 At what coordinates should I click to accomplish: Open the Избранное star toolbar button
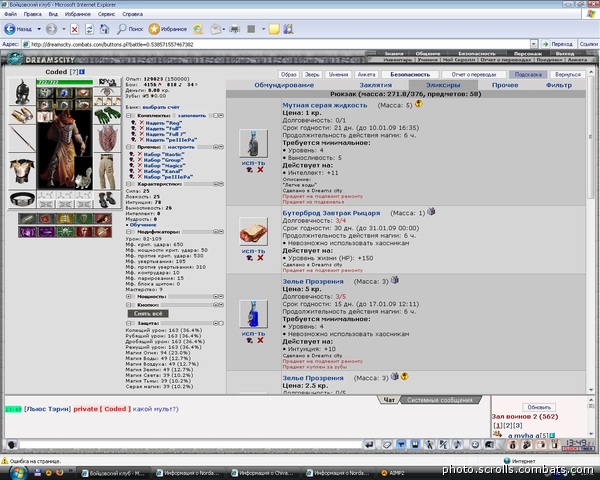point(168,29)
